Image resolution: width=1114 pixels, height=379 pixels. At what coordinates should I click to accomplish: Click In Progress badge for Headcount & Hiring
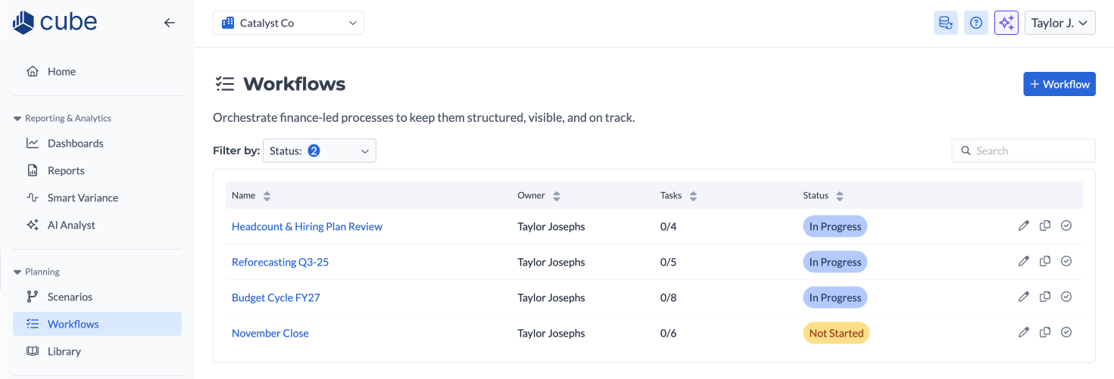click(836, 226)
